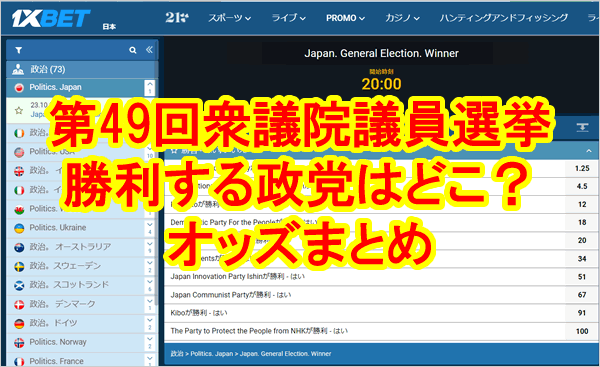Select odds 67 for Japan Communist Party

582,295
